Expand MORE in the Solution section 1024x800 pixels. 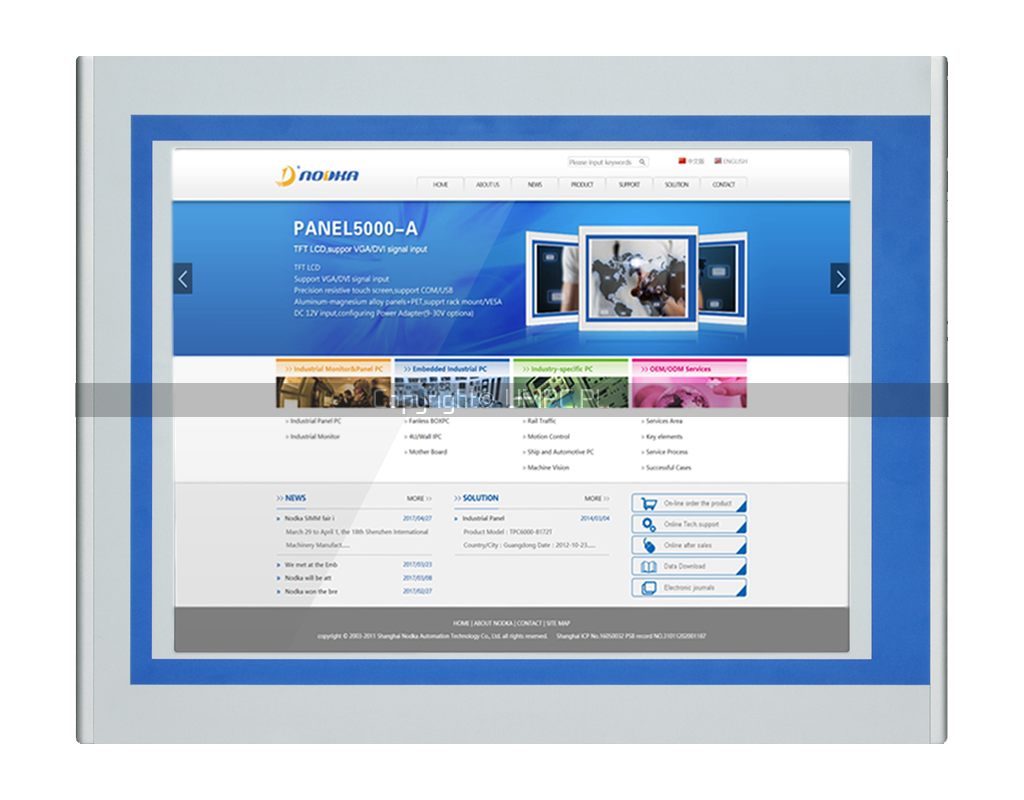pyautogui.click(x=597, y=498)
